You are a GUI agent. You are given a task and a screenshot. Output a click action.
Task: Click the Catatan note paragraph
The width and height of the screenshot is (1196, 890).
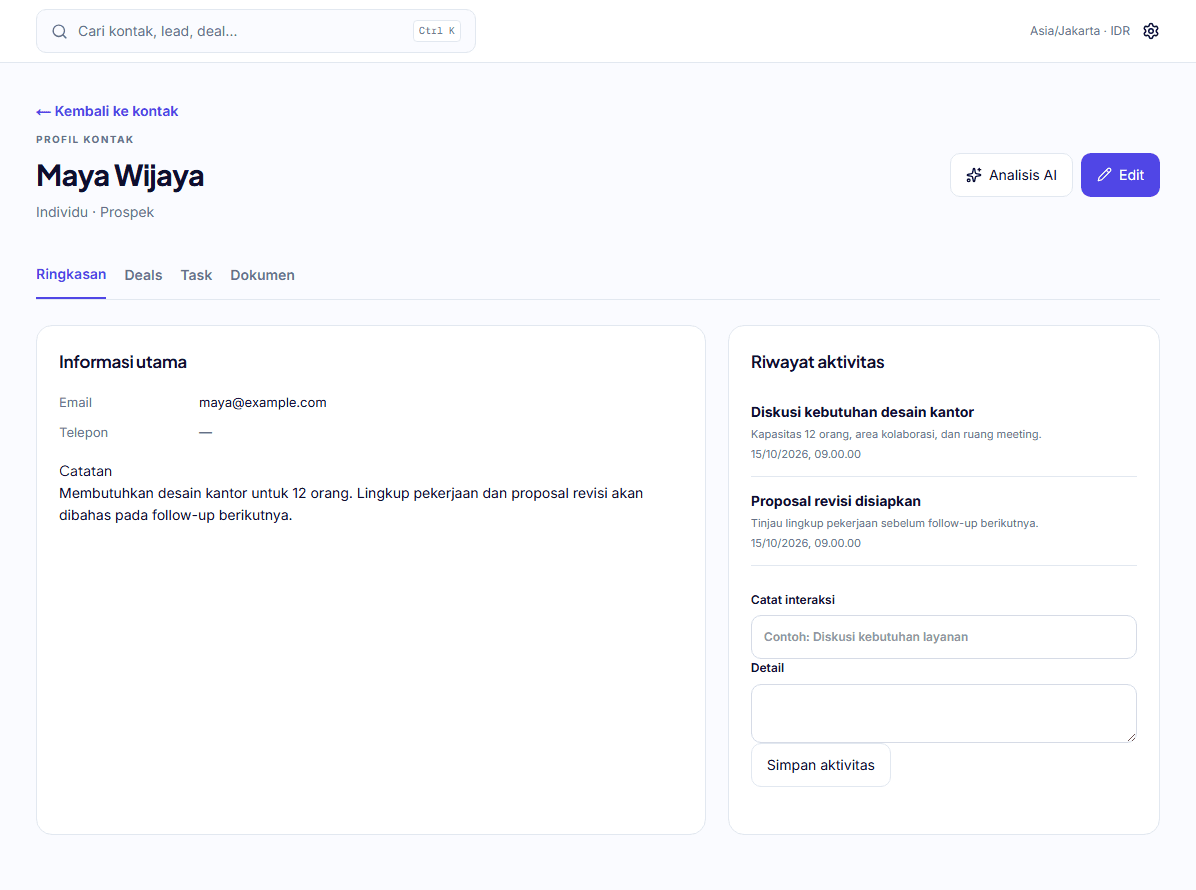point(351,504)
